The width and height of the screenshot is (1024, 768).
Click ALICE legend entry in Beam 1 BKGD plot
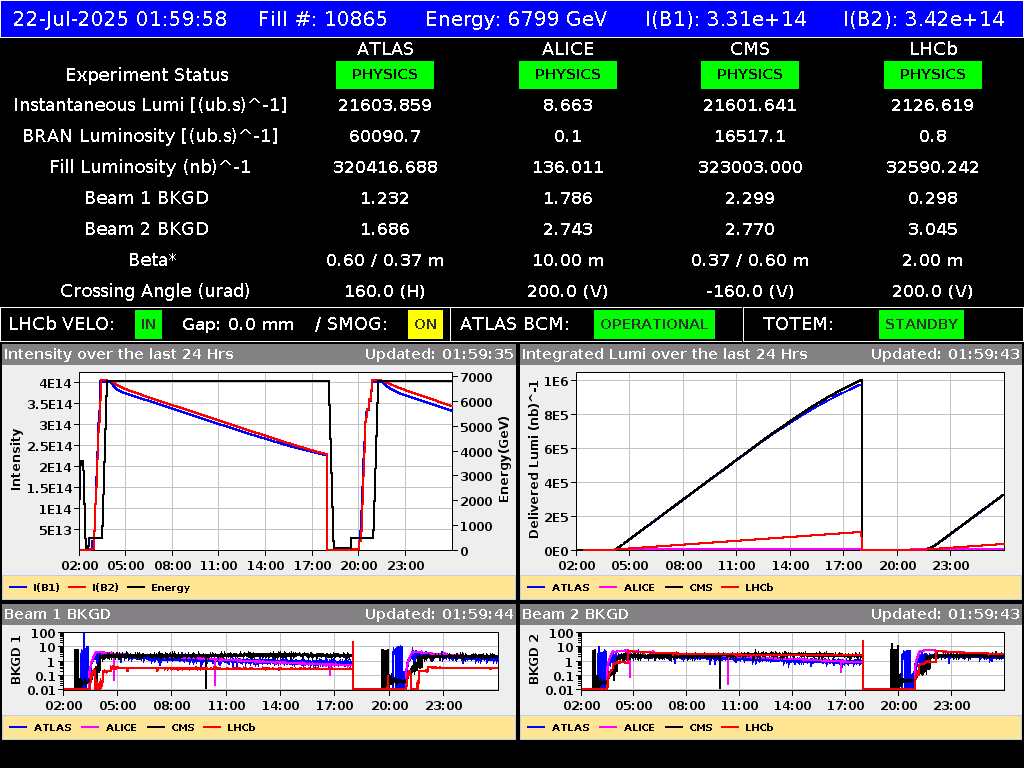[x=109, y=728]
